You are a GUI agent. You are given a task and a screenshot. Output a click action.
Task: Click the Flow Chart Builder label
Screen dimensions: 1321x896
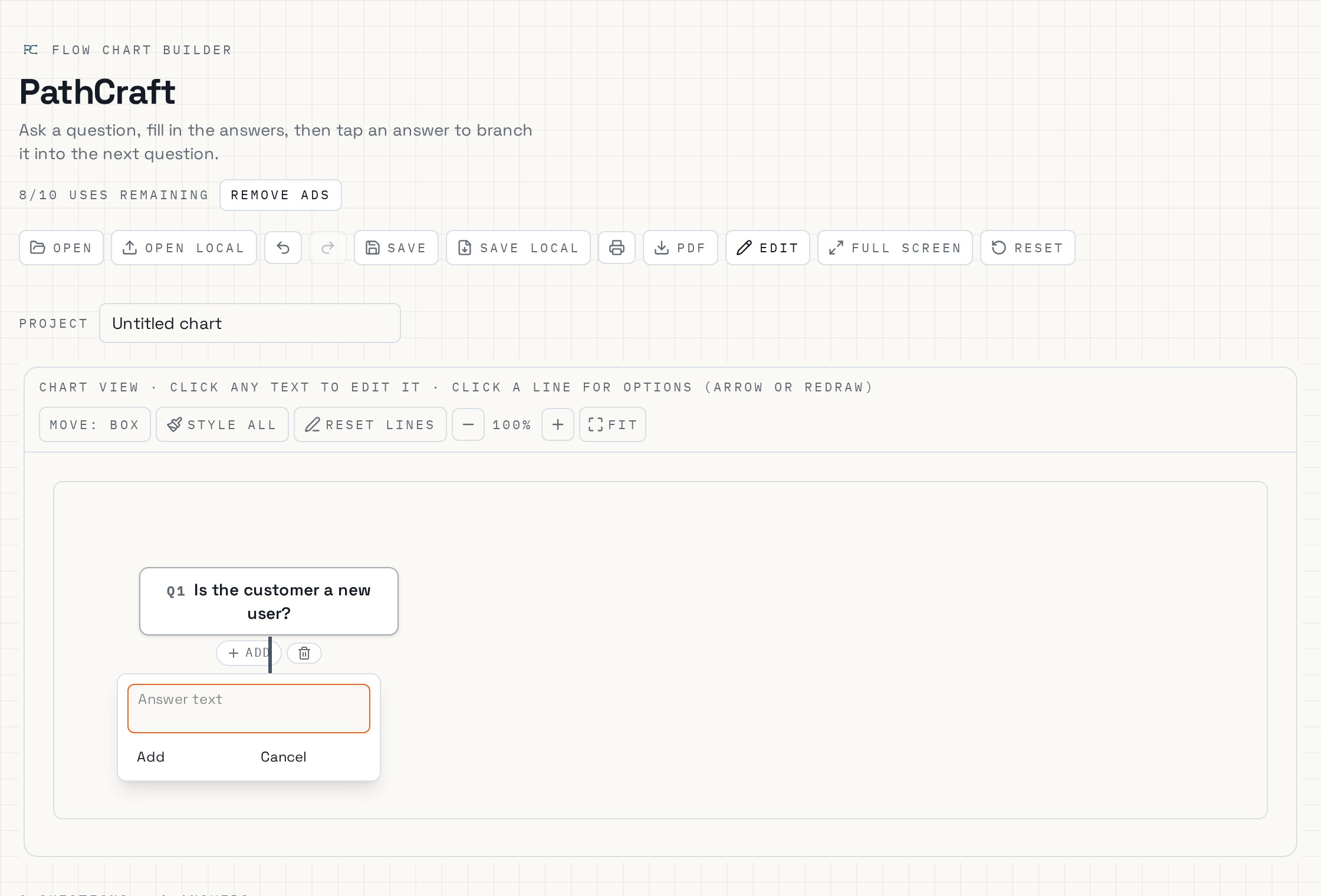(142, 50)
